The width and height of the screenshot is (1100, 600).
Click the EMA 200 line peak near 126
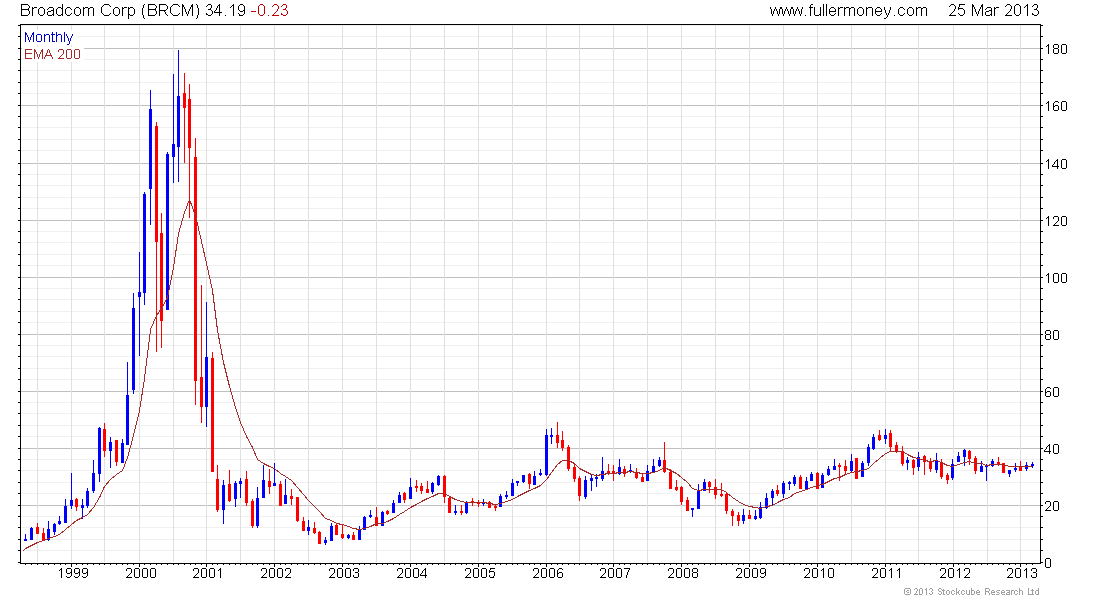pos(189,202)
